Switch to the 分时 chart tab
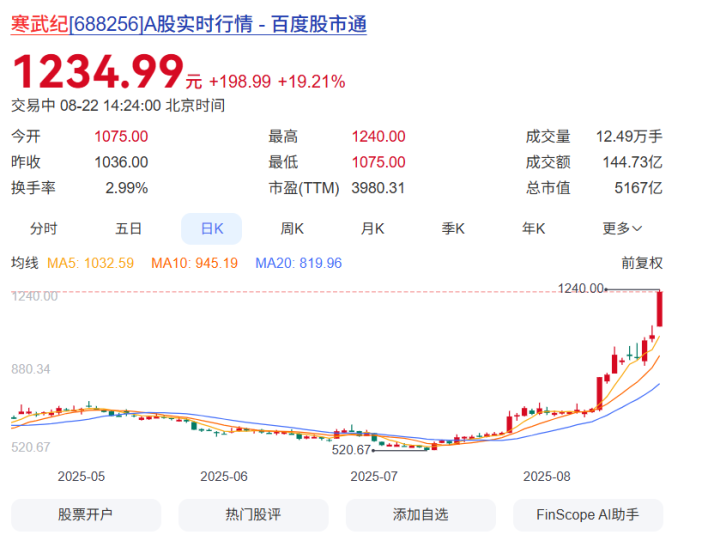Viewport: 720px width, 541px height. [44, 229]
